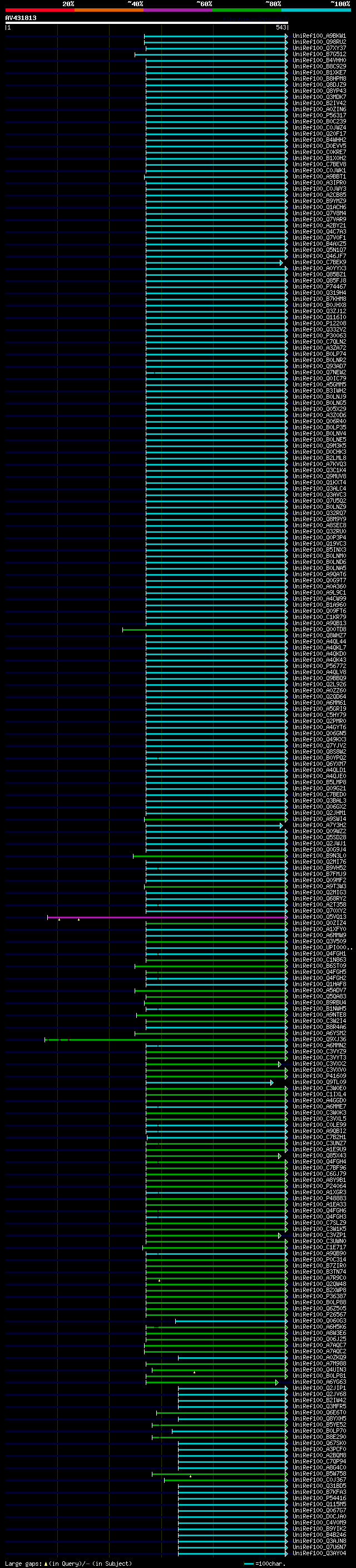Select the UniRef100_Q0ZIZ4 label
The width and height of the screenshot is (356, 1568).
click(319, 923)
